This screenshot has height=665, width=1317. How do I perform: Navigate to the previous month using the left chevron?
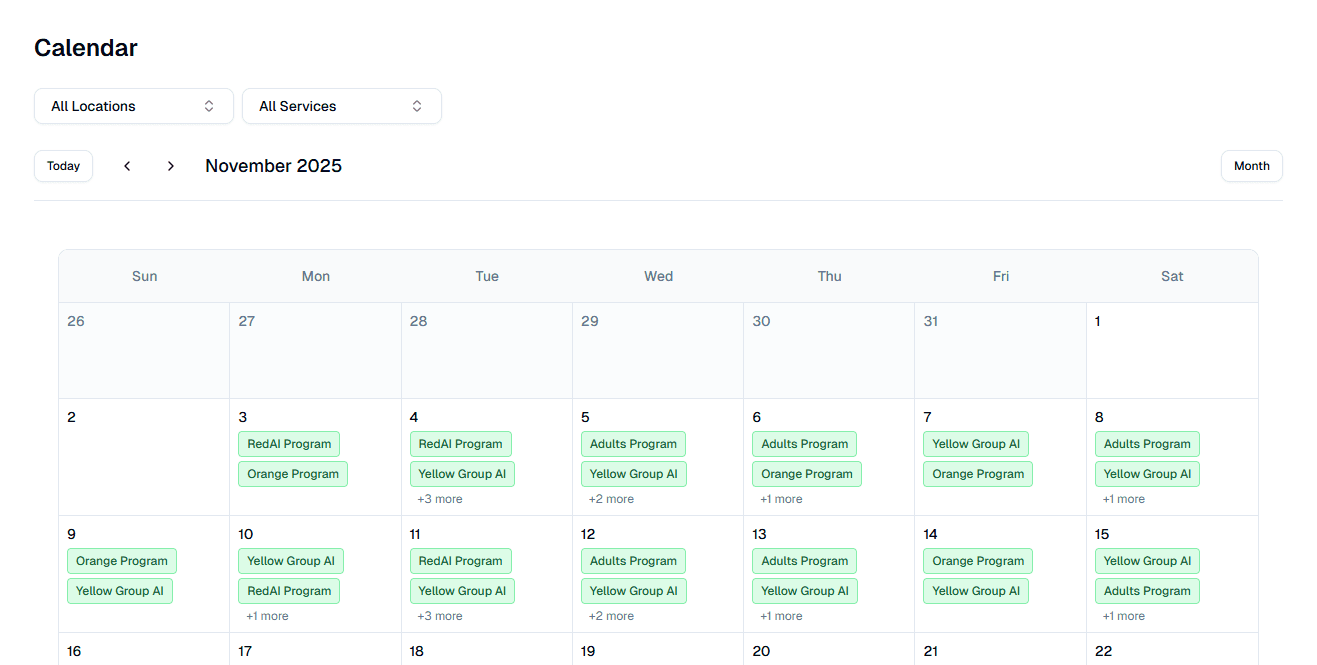point(127,165)
